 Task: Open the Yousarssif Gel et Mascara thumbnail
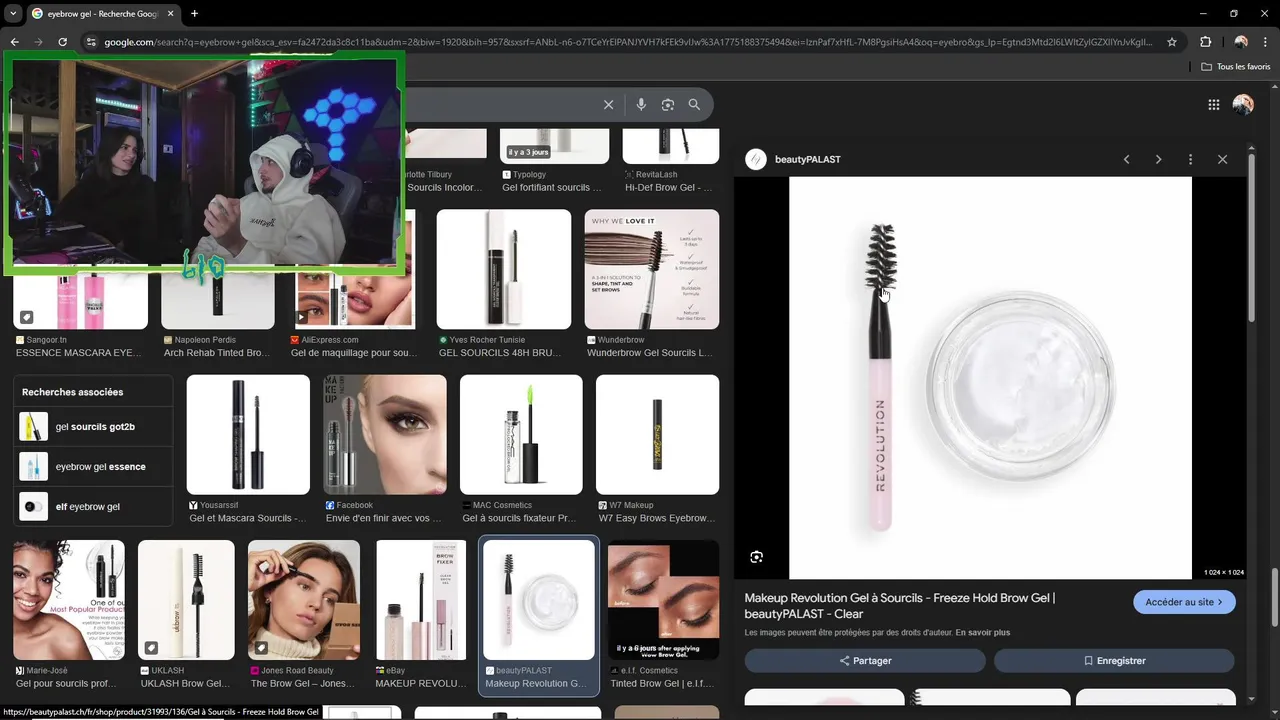pyautogui.click(x=248, y=435)
